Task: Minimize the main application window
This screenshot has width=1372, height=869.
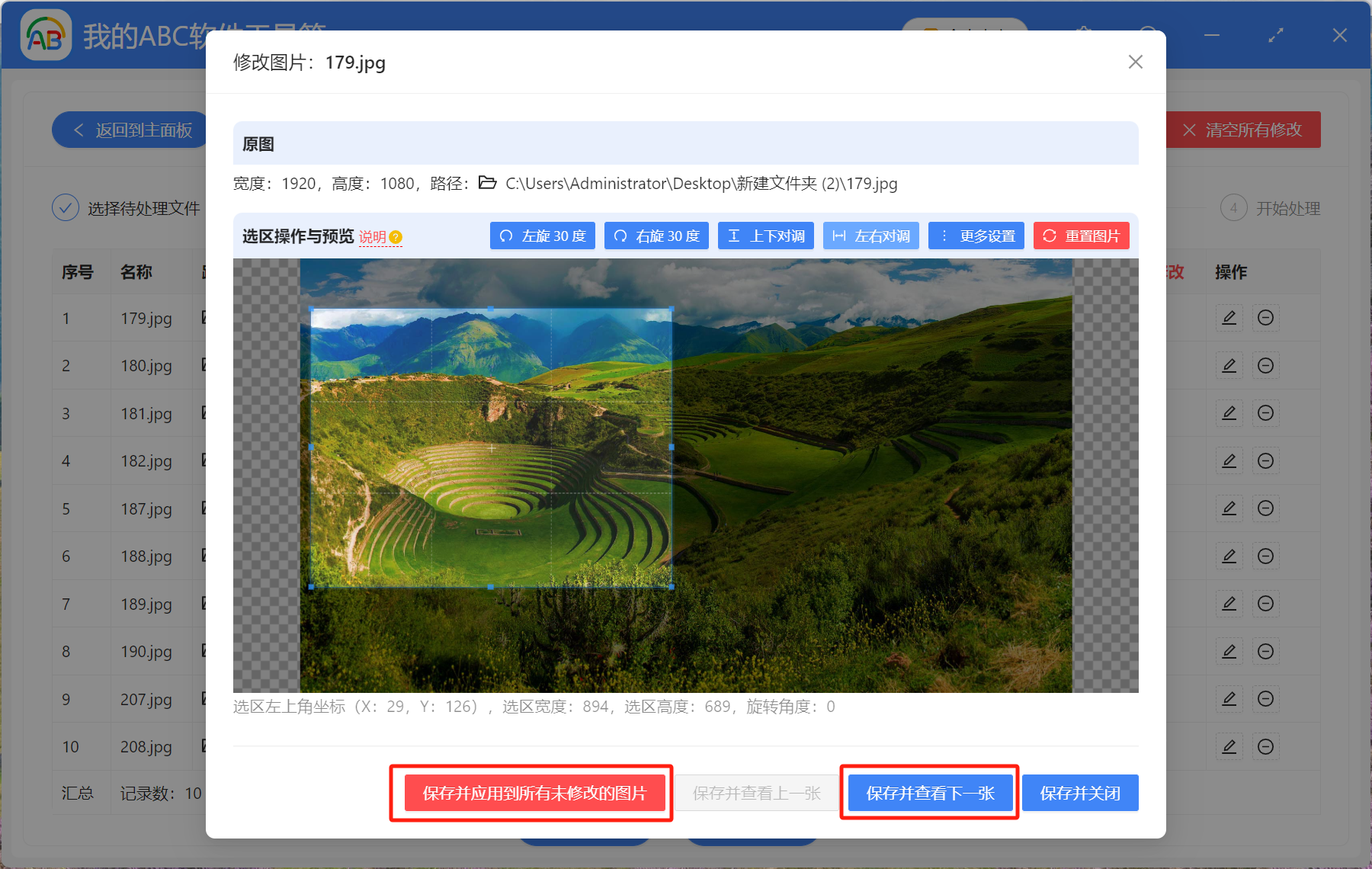Action: coord(1212,35)
